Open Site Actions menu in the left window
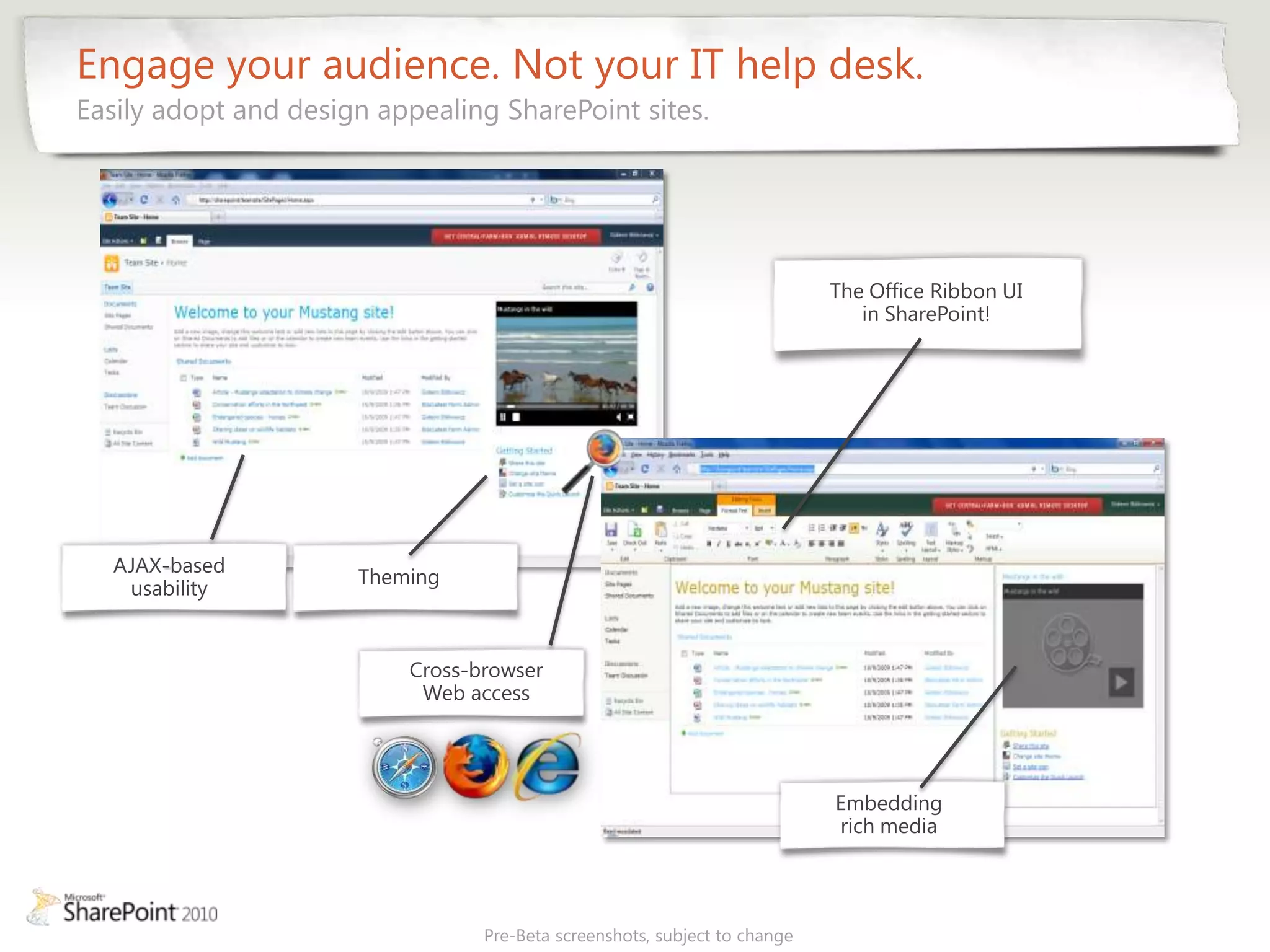Screen dimensions: 1270x952 point(118,240)
